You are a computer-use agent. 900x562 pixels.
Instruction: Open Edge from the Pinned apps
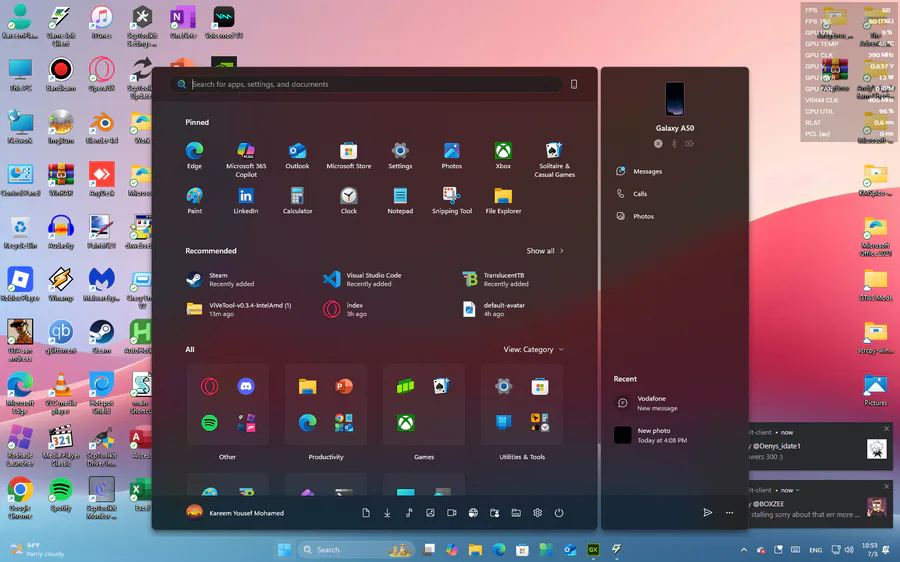tap(195, 156)
